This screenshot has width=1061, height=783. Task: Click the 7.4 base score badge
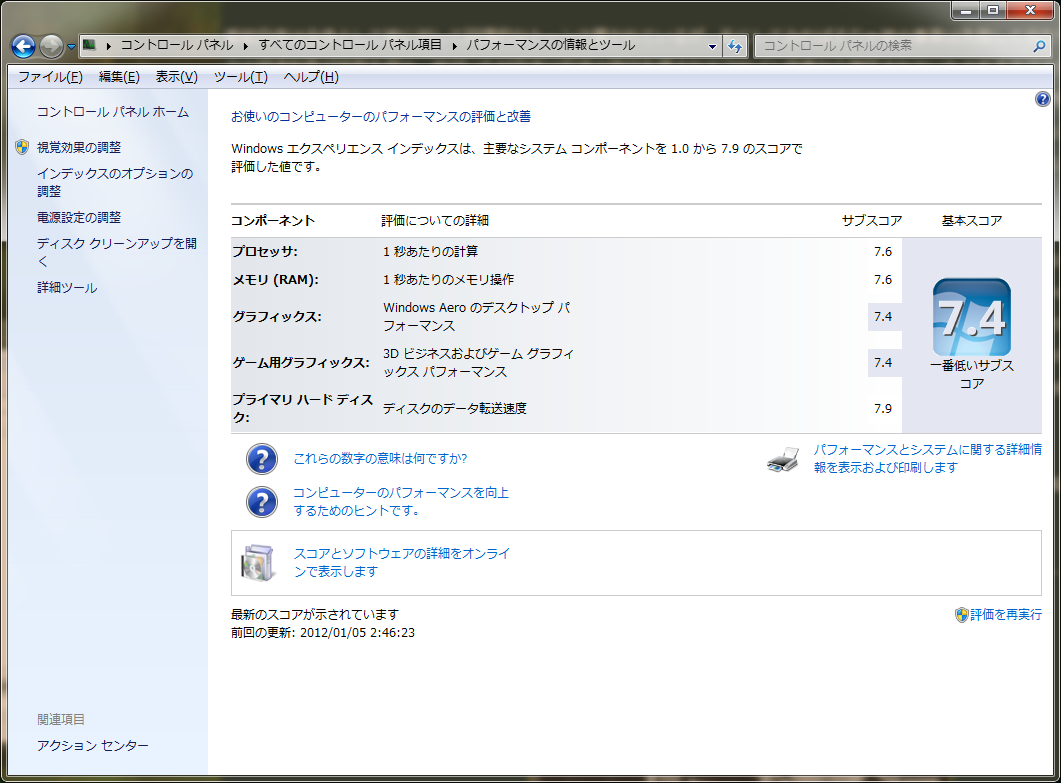(972, 317)
